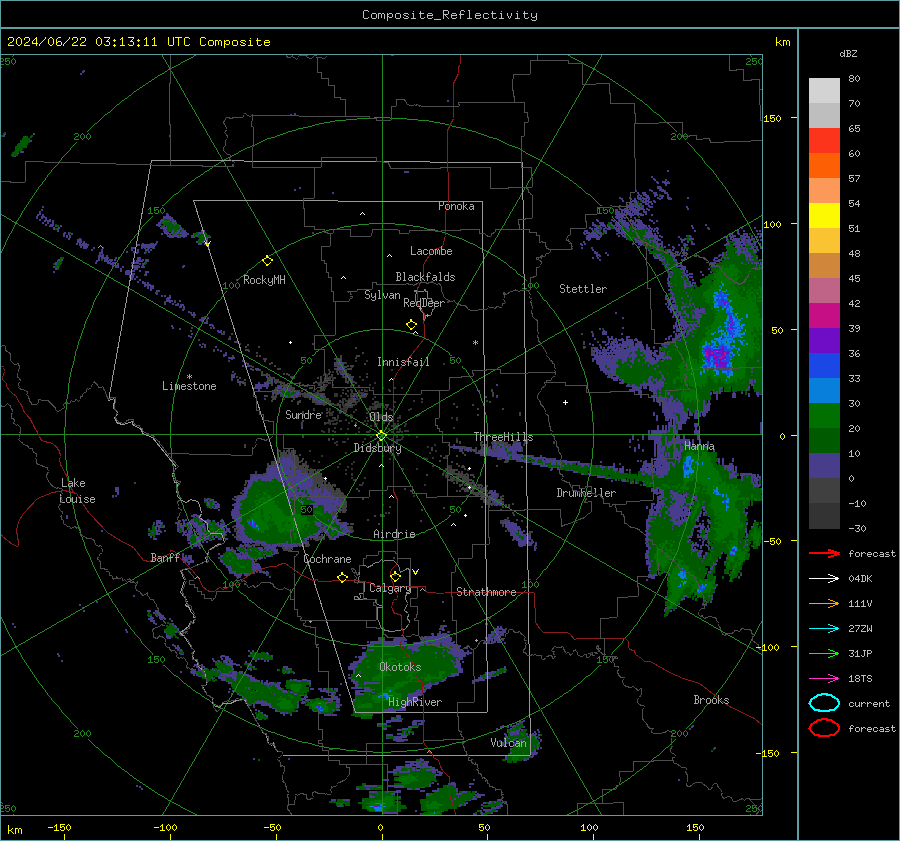This screenshot has width=900, height=841.
Task: Click the green 31JP arrow icon
Action: (x=824, y=653)
